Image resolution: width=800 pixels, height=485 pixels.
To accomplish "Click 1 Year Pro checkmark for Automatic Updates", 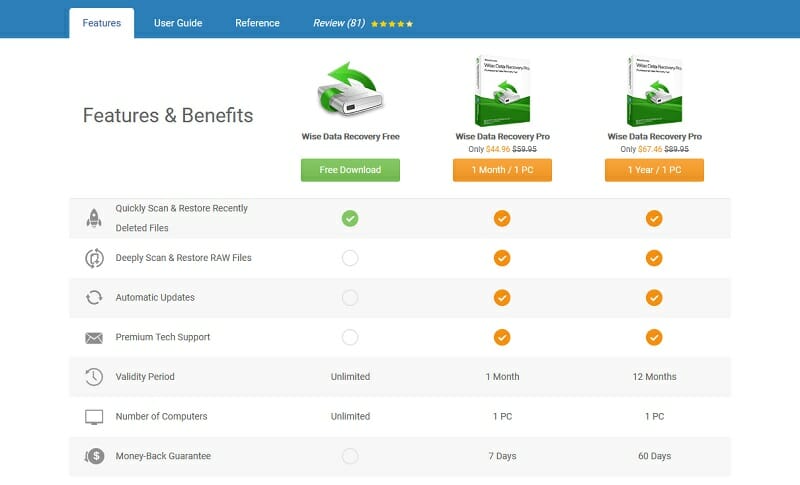I will point(654,297).
